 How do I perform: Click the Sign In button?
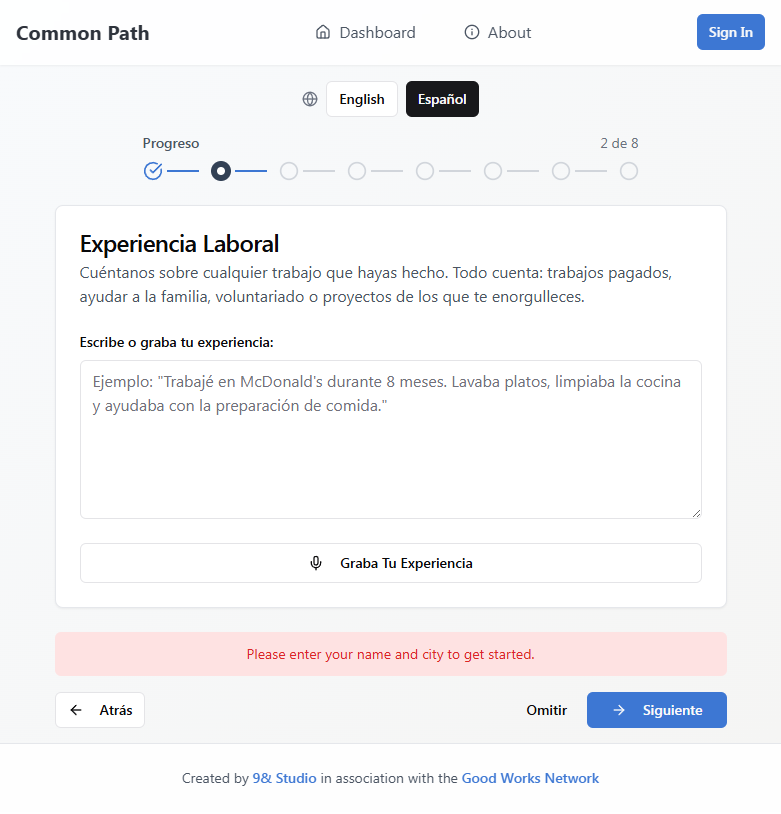(x=730, y=31)
